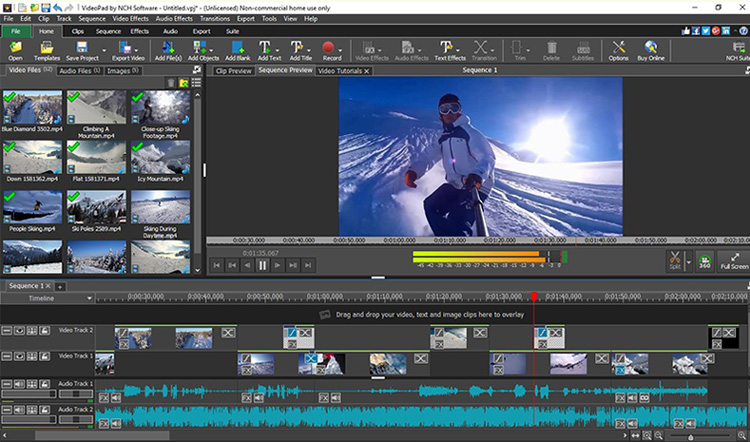
Task: Lock Audio Track 1
Action: [44, 384]
